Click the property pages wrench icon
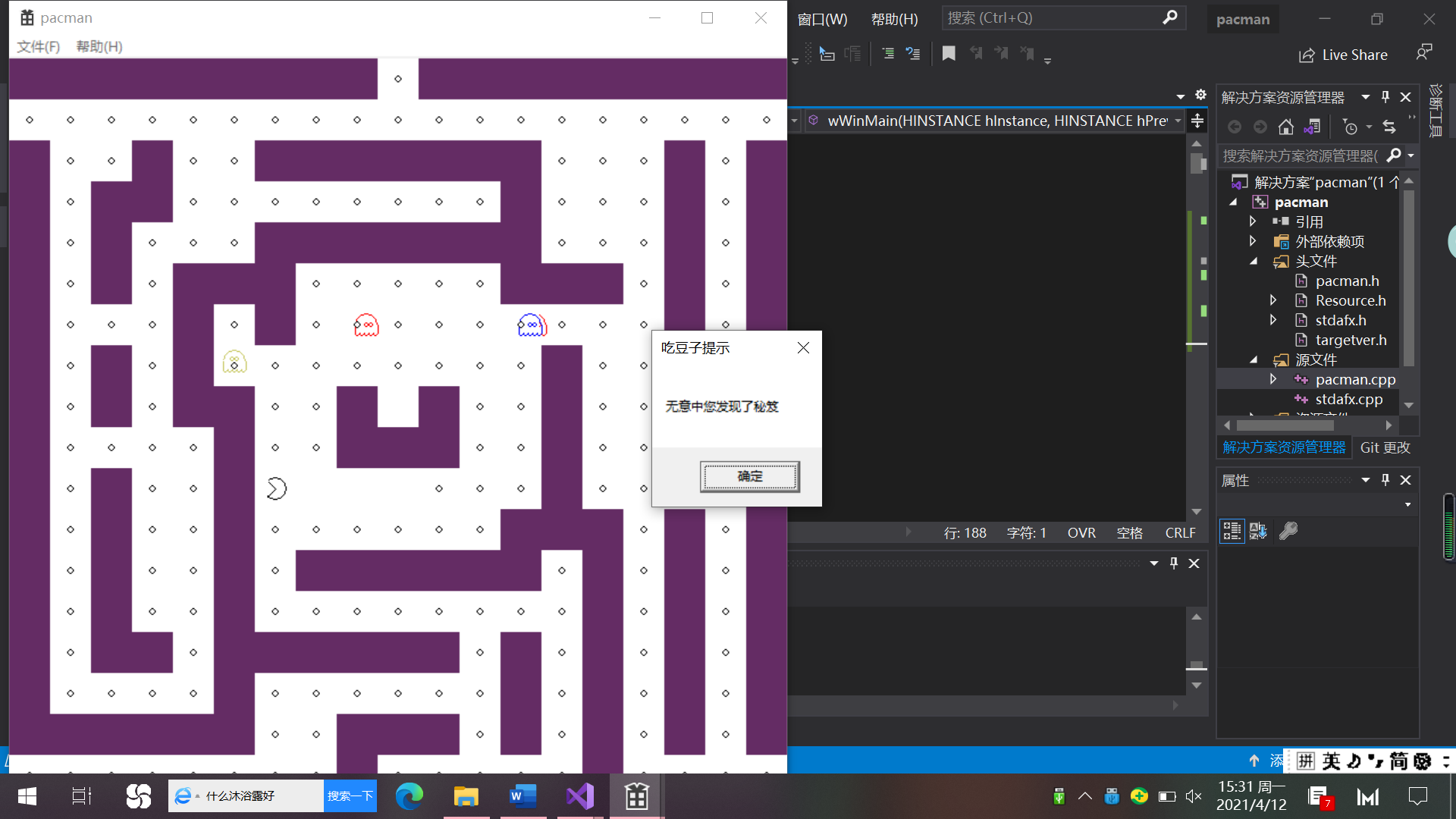The width and height of the screenshot is (1456, 819). [1288, 531]
